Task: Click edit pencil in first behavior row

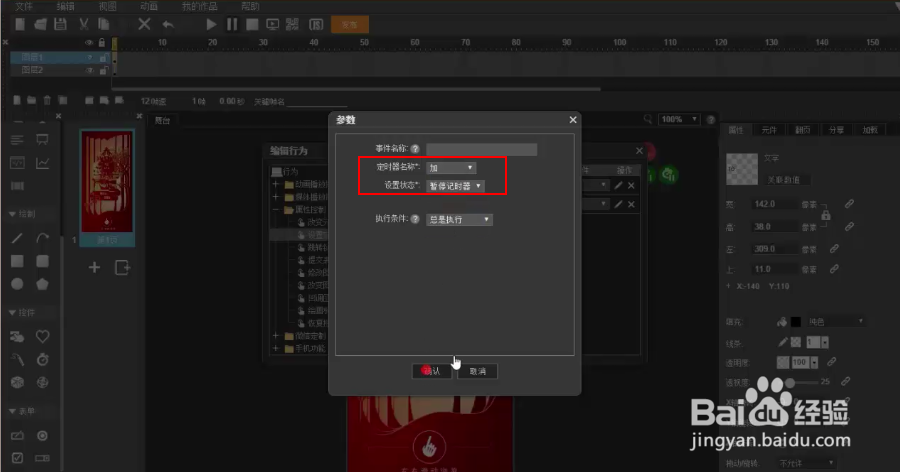Action: coord(618,185)
